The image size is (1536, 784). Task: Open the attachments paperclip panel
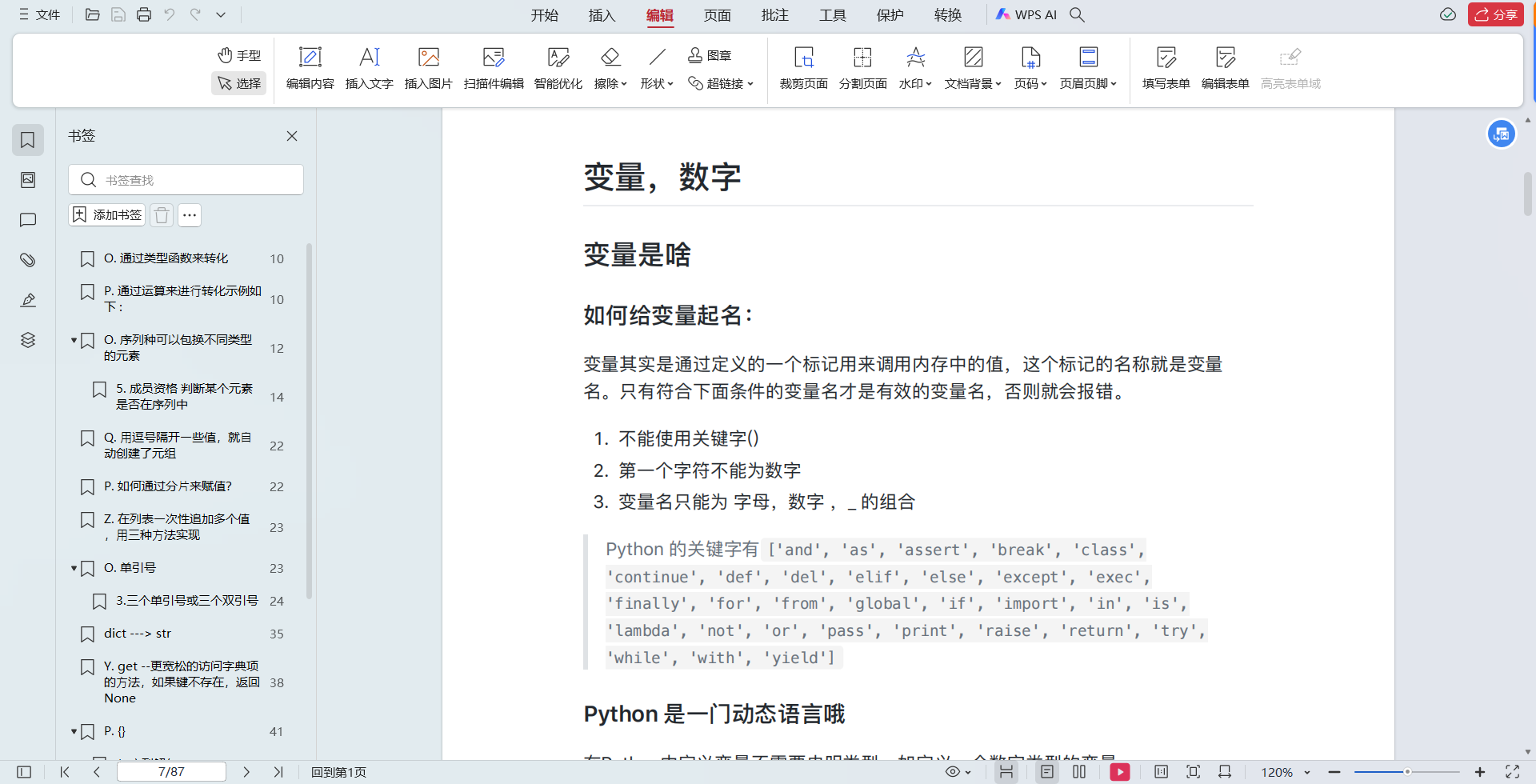click(x=28, y=260)
